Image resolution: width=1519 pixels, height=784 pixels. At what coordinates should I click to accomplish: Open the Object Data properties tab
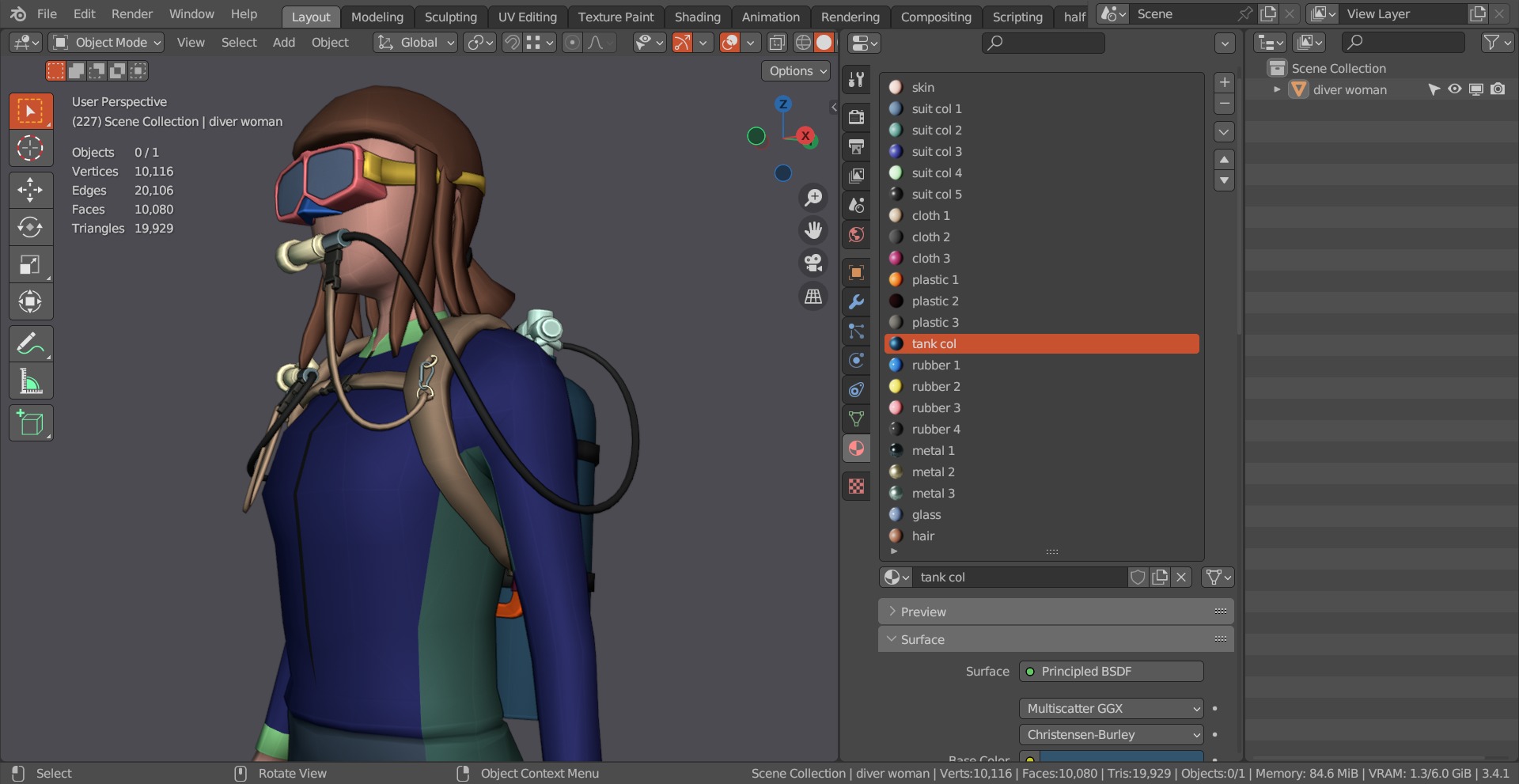[x=856, y=419]
